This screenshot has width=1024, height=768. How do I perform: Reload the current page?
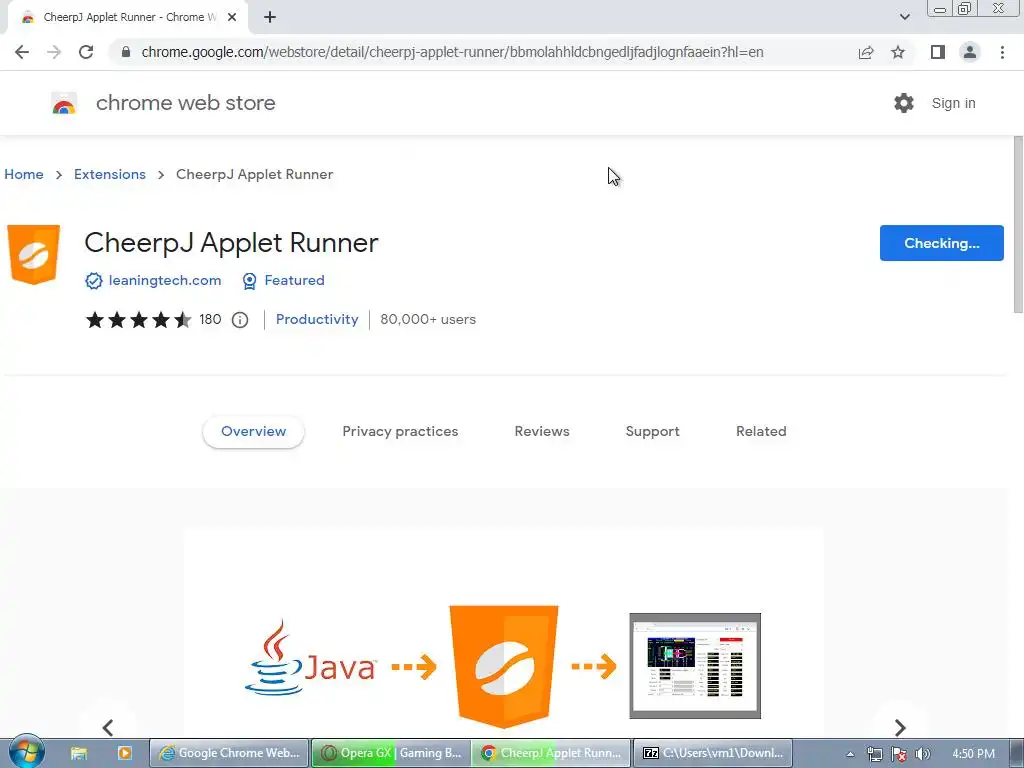coord(86,52)
